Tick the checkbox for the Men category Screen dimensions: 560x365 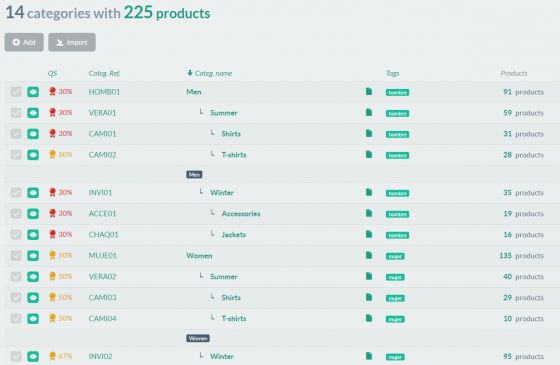16,92
